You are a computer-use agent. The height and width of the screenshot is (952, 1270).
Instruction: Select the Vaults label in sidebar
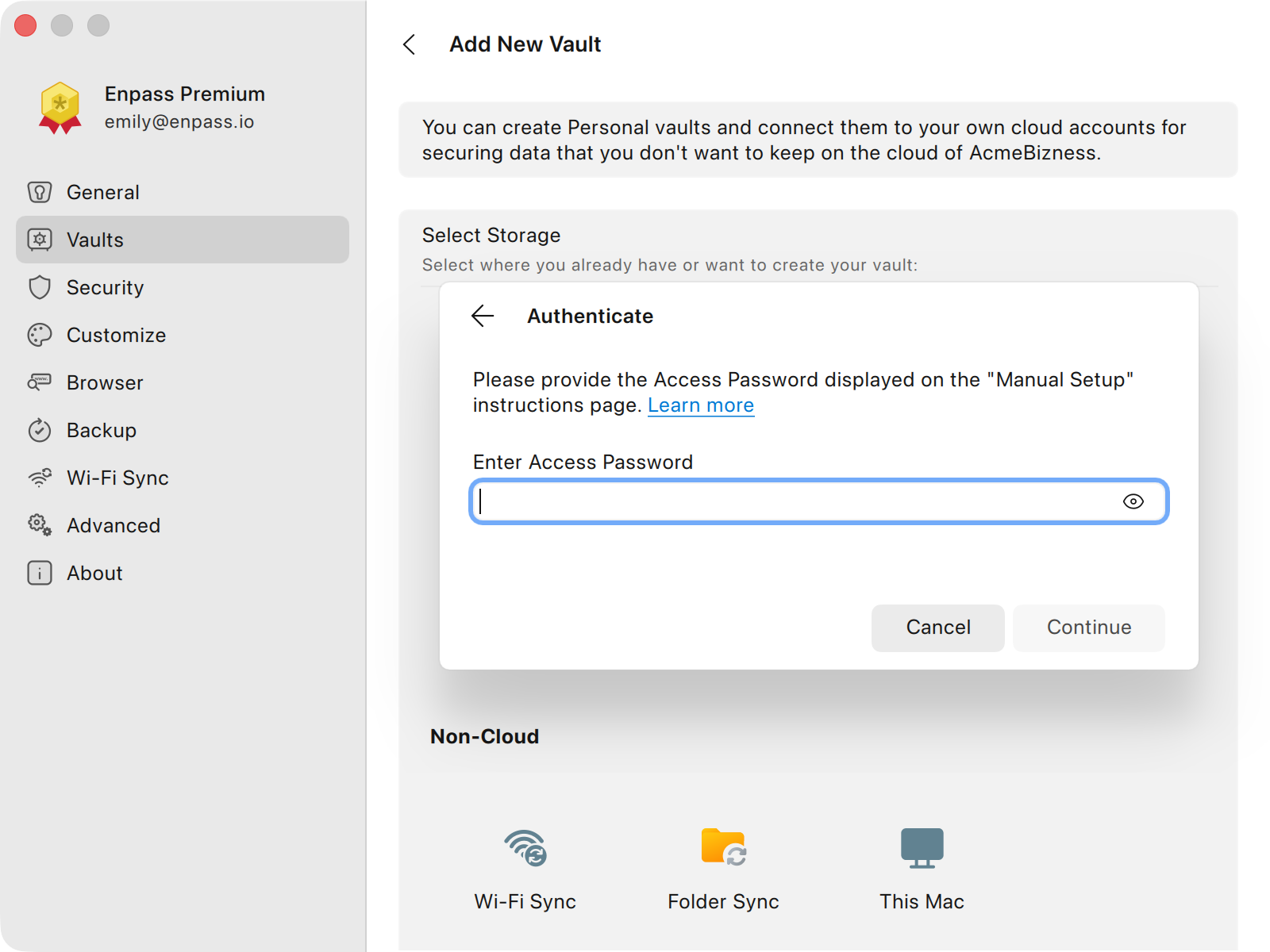coord(95,240)
